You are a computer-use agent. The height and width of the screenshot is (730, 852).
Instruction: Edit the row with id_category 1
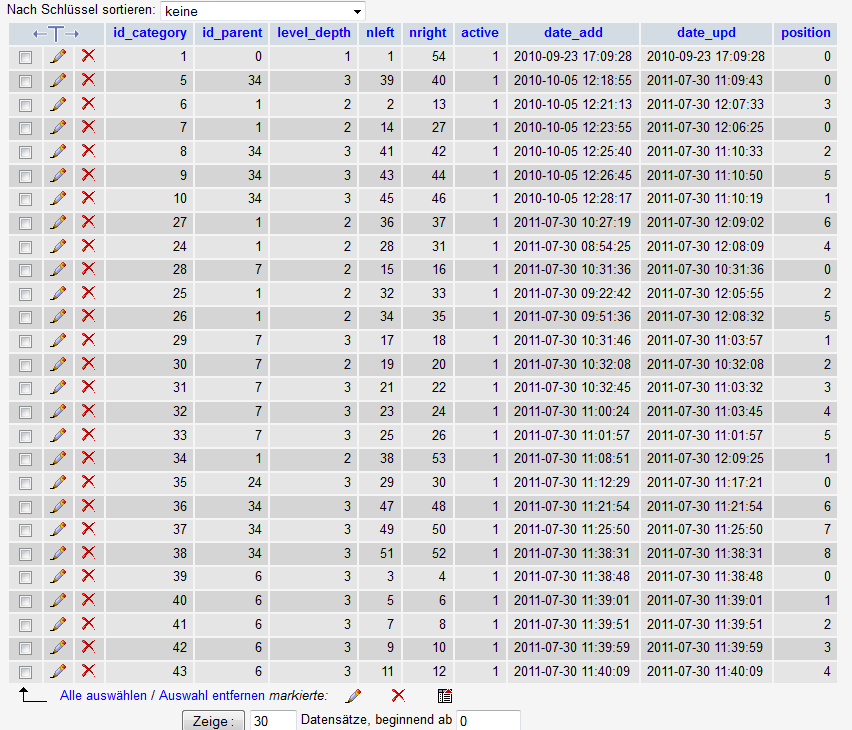[x=58, y=56]
